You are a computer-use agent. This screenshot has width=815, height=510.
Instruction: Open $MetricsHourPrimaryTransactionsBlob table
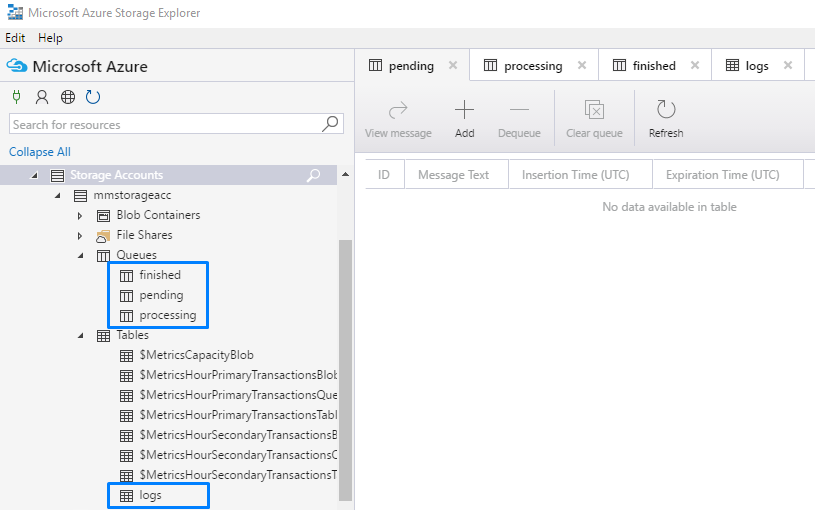238,375
